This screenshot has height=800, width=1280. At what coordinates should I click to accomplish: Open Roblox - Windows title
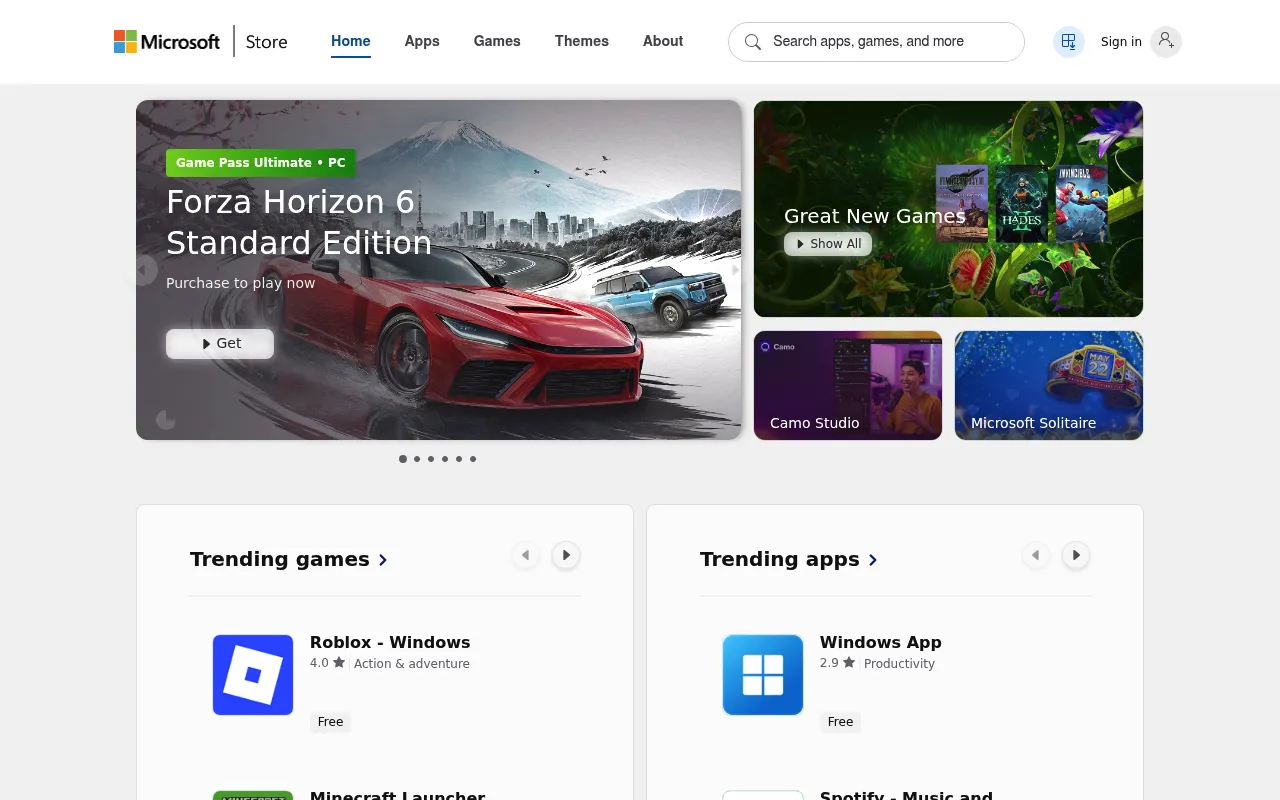[390, 642]
